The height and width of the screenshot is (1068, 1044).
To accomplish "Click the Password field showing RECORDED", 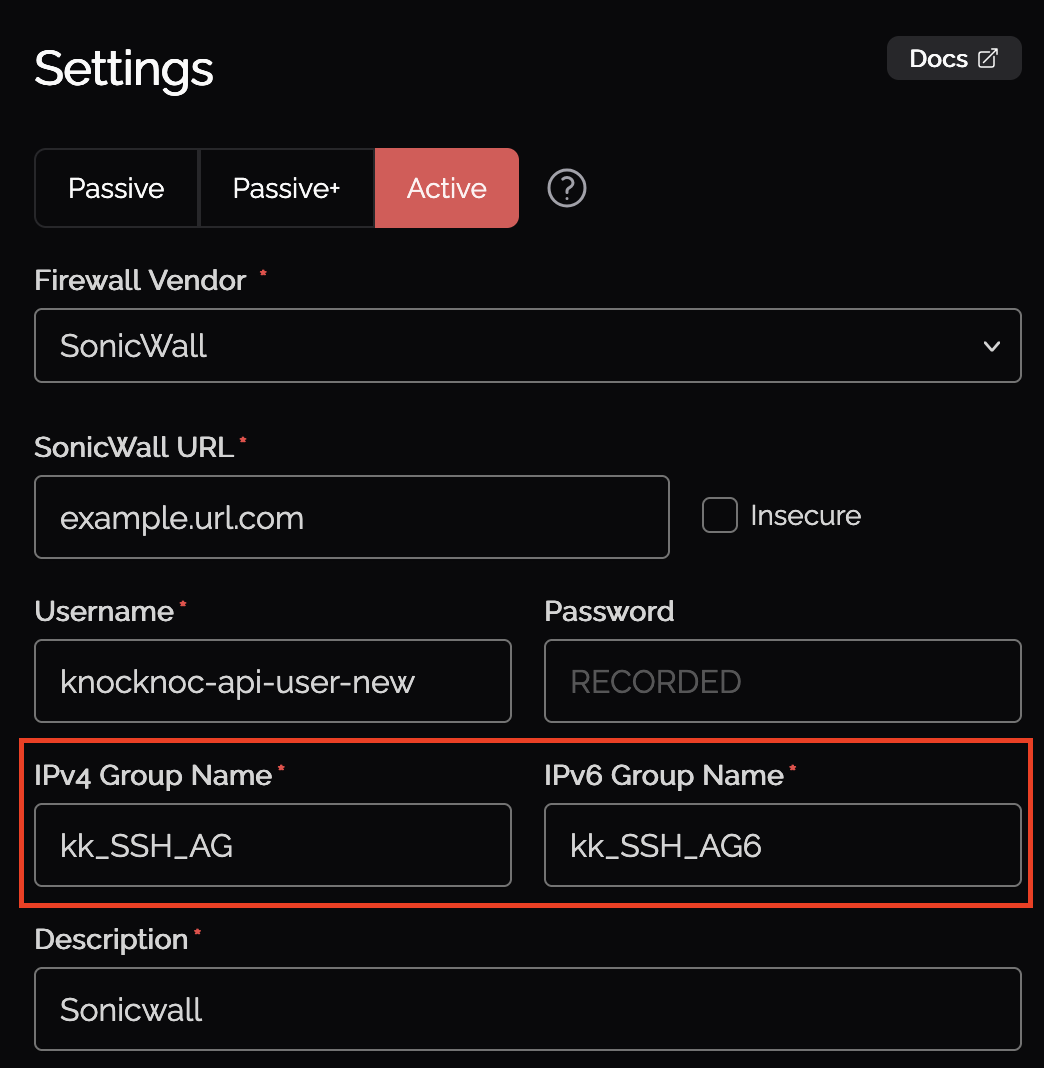I will click(783, 681).
